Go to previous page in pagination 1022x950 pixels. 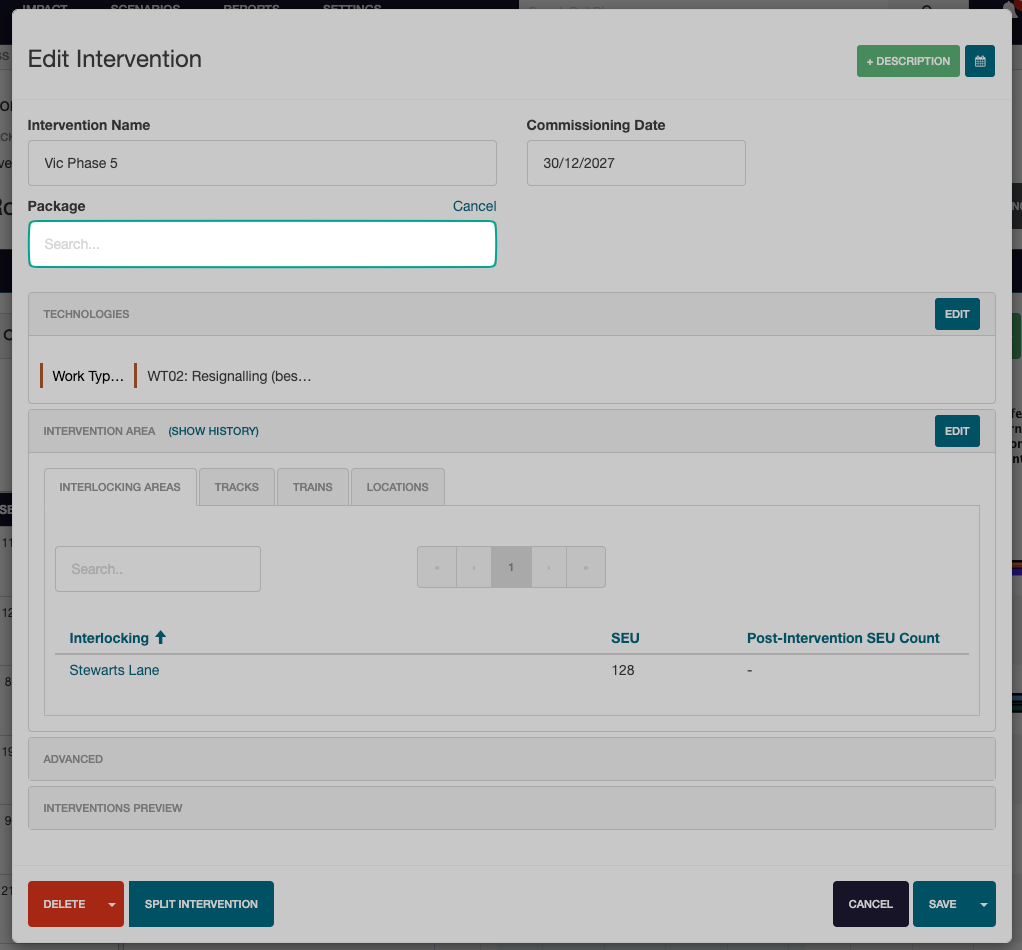tap(474, 567)
